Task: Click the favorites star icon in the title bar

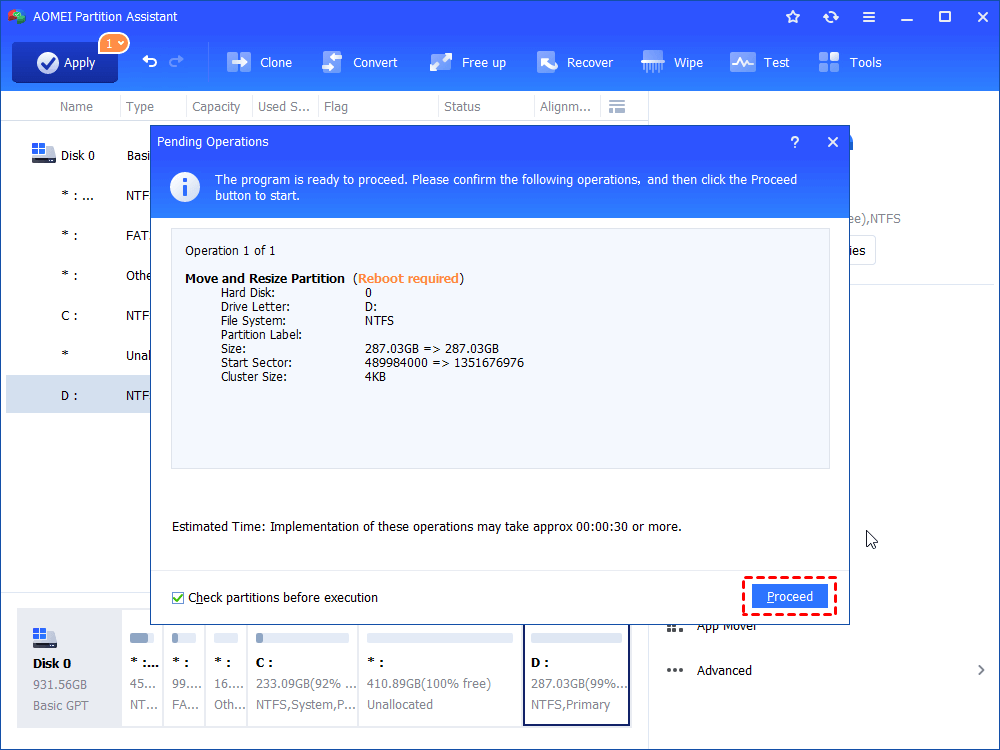Action: (793, 17)
